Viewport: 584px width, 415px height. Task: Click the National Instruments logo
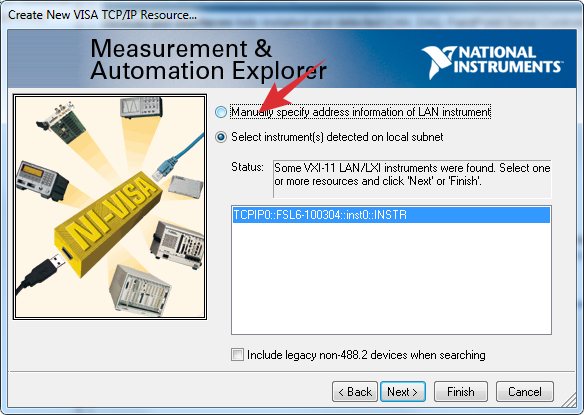point(492,61)
